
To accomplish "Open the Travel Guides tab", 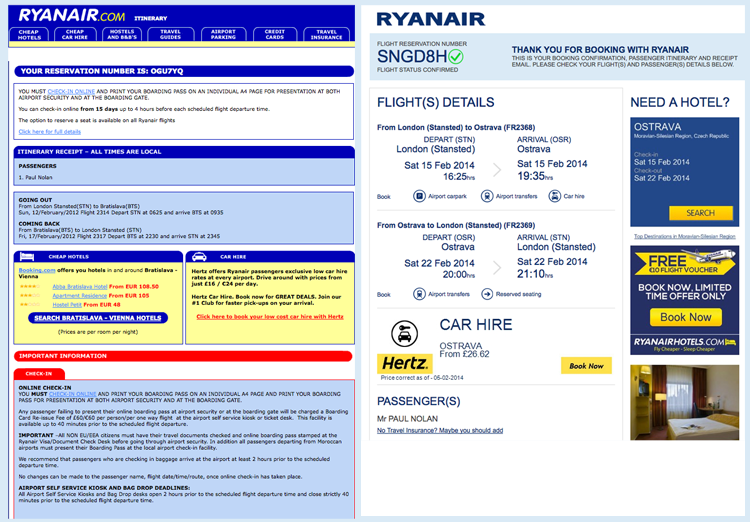I will click(x=170, y=34).
